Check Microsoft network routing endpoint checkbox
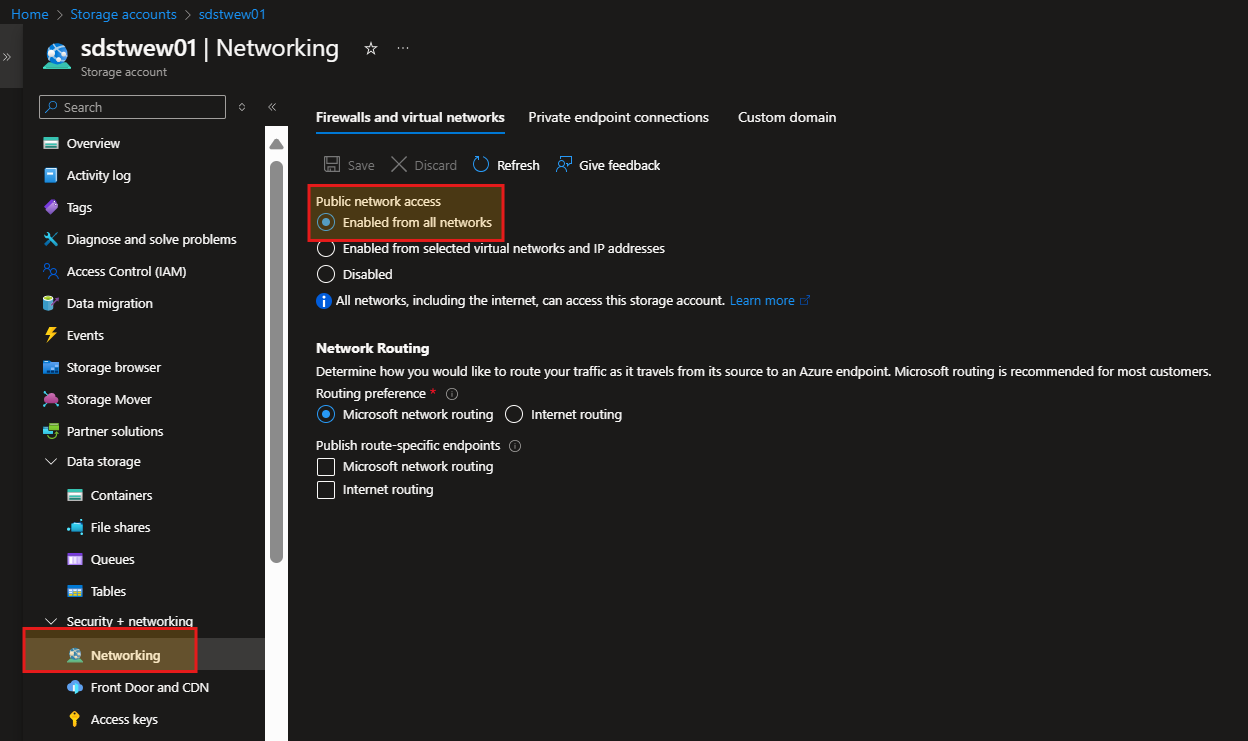This screenshot has width=1248, height=741. (x=325, y=467)
